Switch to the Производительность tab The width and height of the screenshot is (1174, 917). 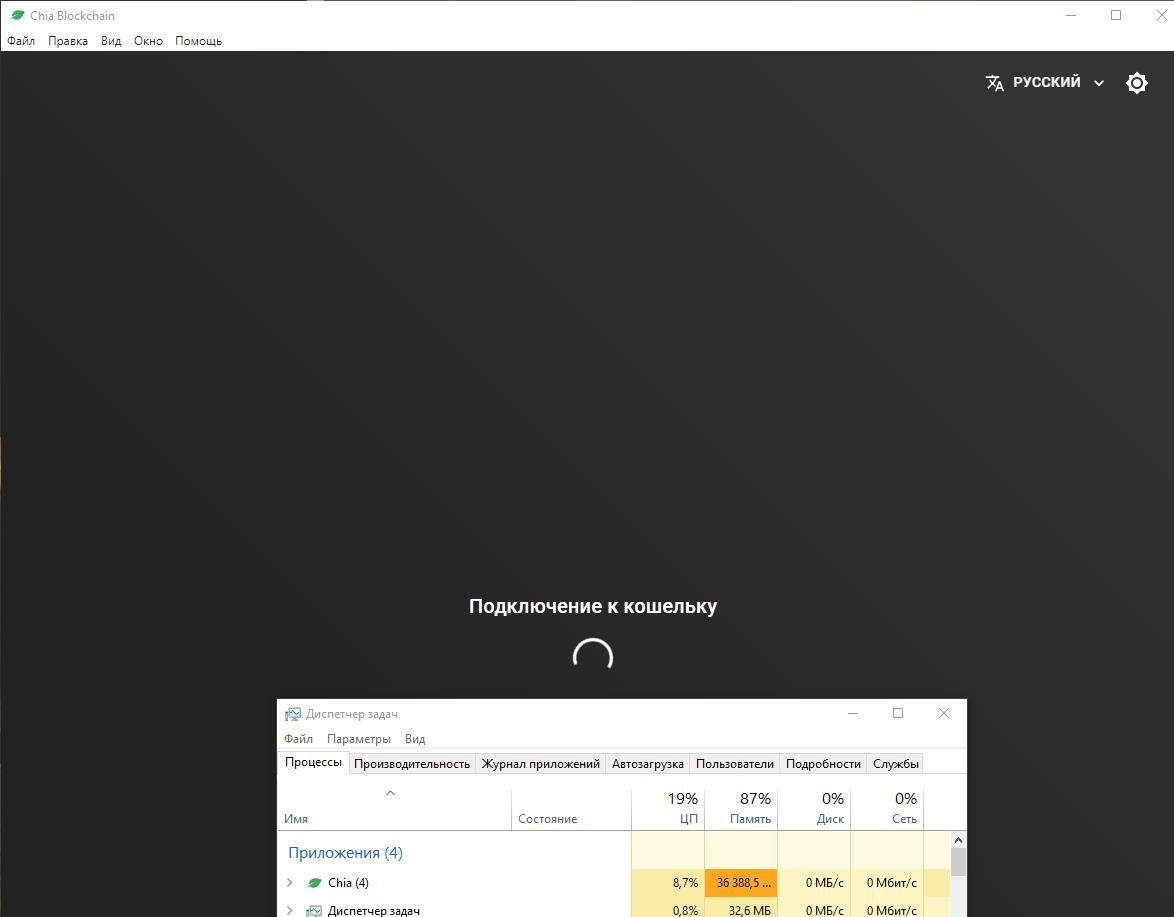412,764
